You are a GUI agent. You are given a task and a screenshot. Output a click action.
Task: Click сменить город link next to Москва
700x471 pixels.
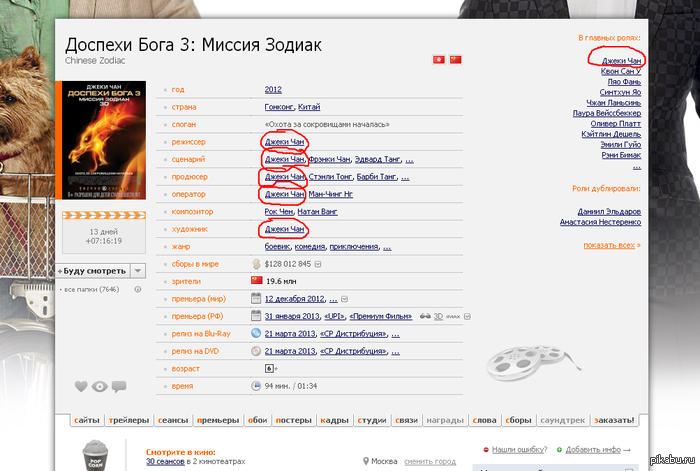click(x=430, y=461)
